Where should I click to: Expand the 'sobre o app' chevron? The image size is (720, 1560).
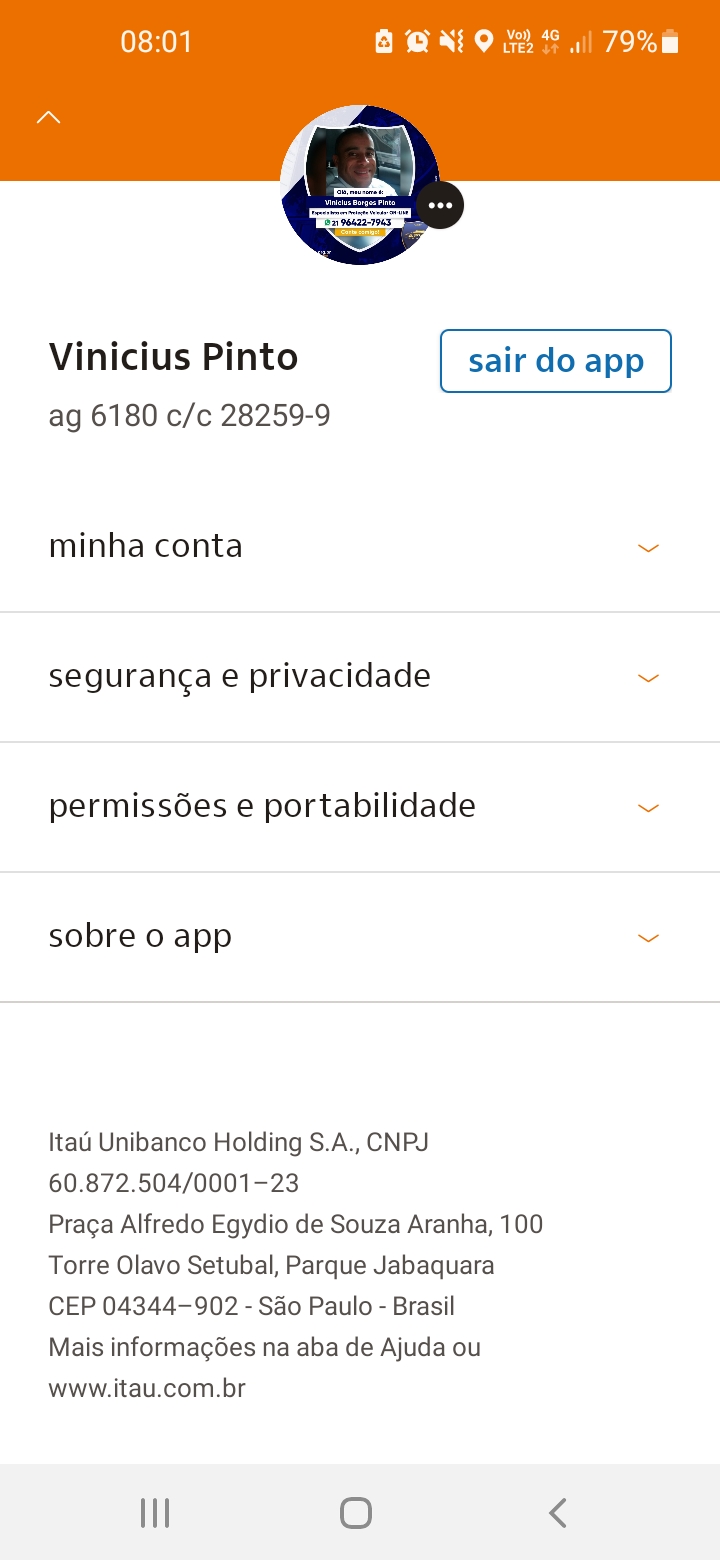pos(649,938)
